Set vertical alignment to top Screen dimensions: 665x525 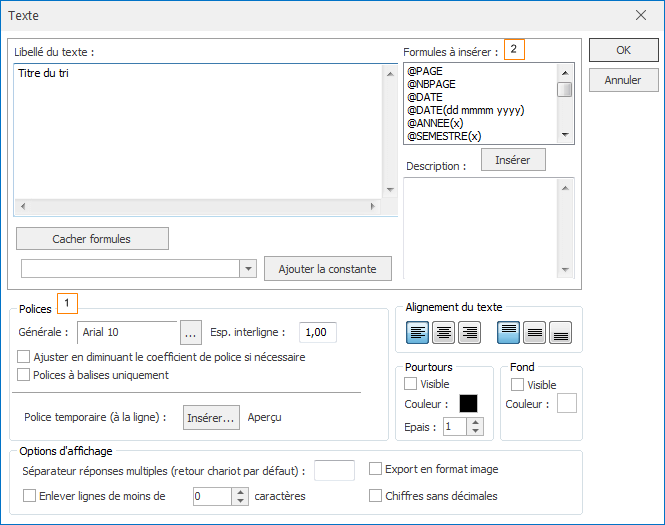point(510,333)
